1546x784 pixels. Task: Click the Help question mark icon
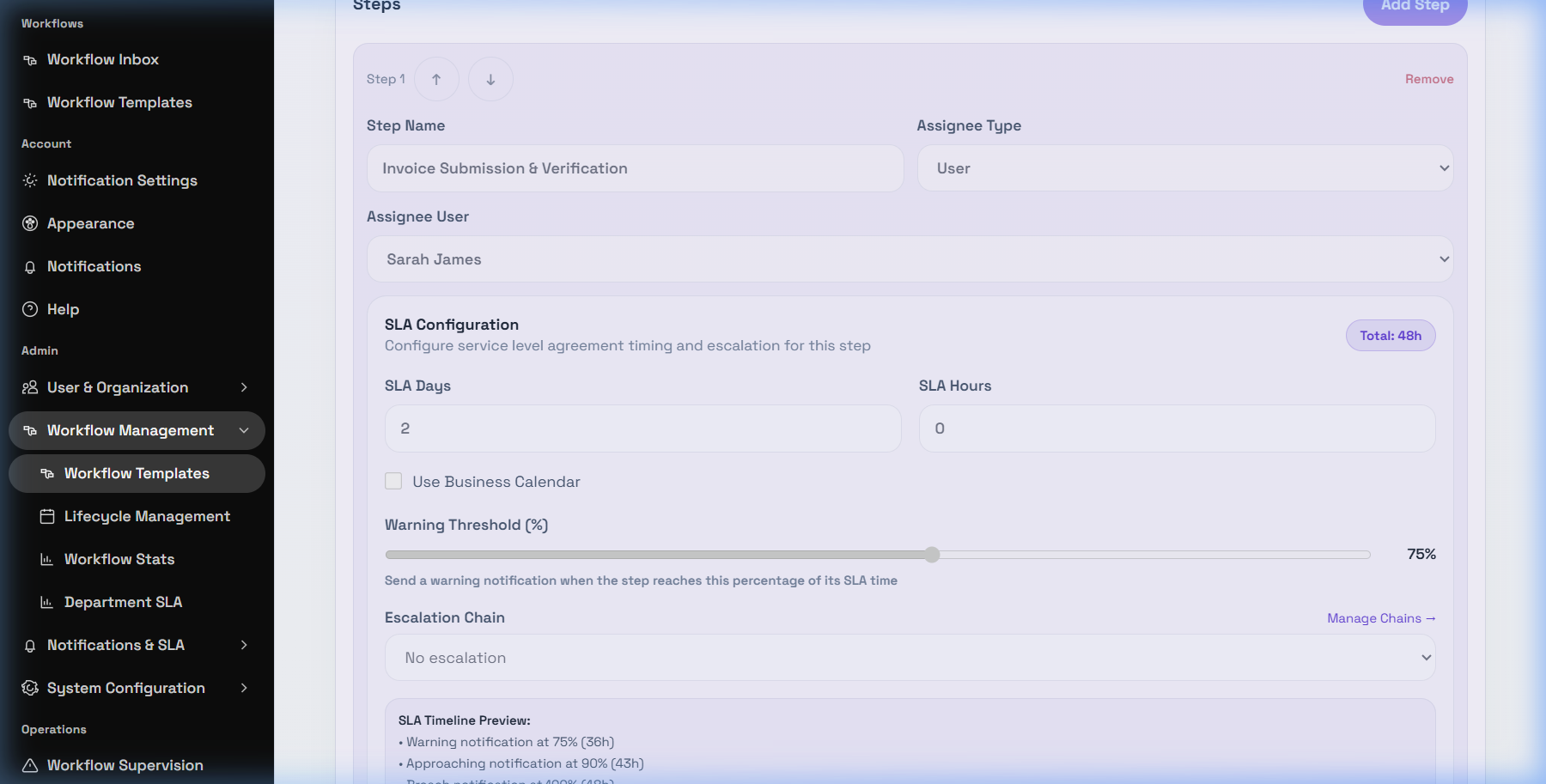click(30, 309)
